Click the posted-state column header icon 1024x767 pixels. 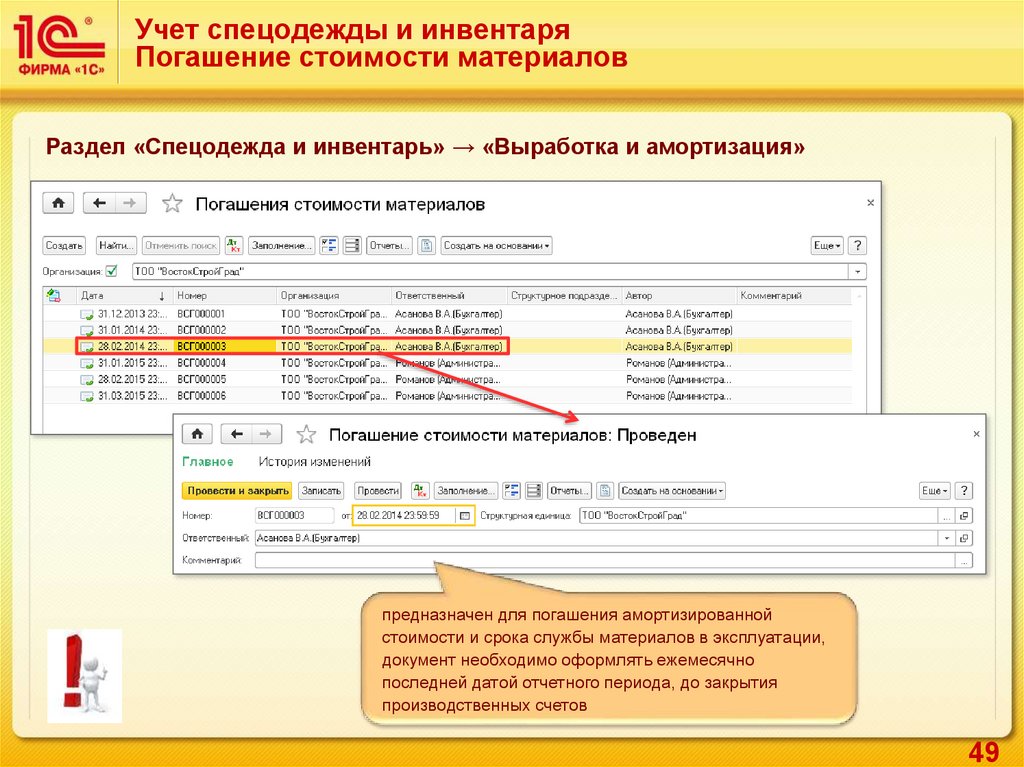coord(54,295)
